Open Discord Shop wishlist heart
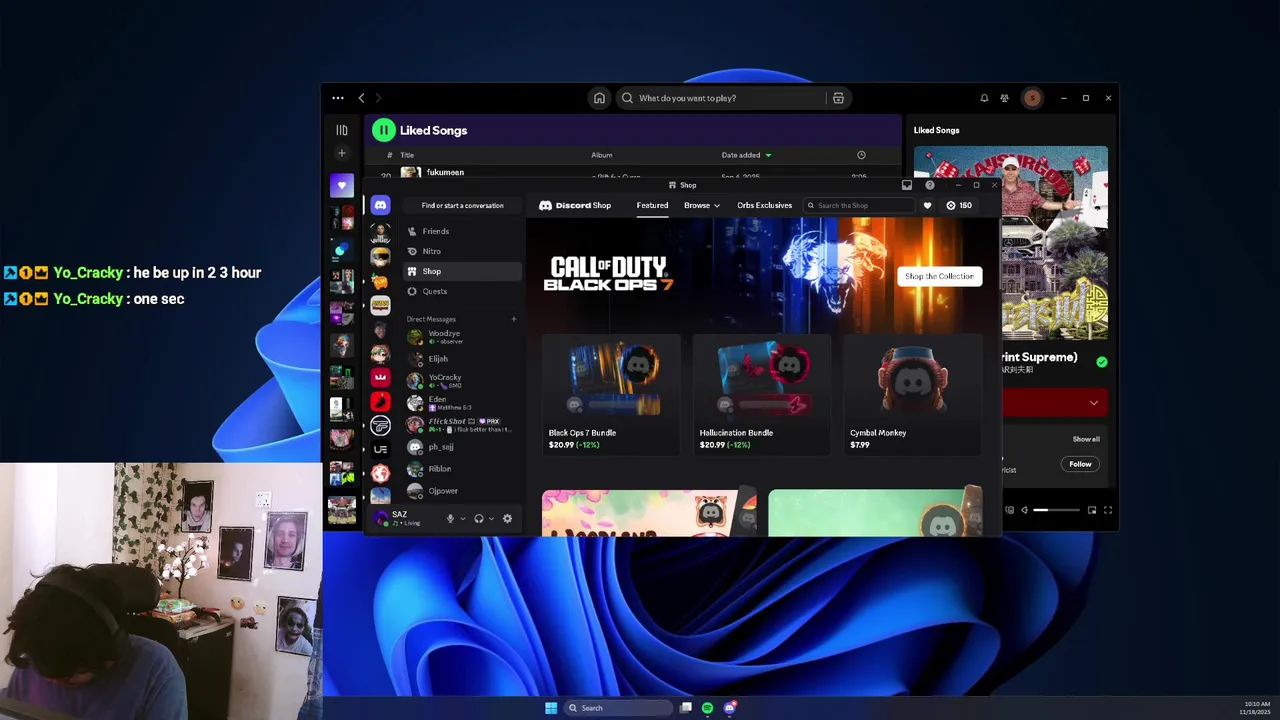 [927, 205]
